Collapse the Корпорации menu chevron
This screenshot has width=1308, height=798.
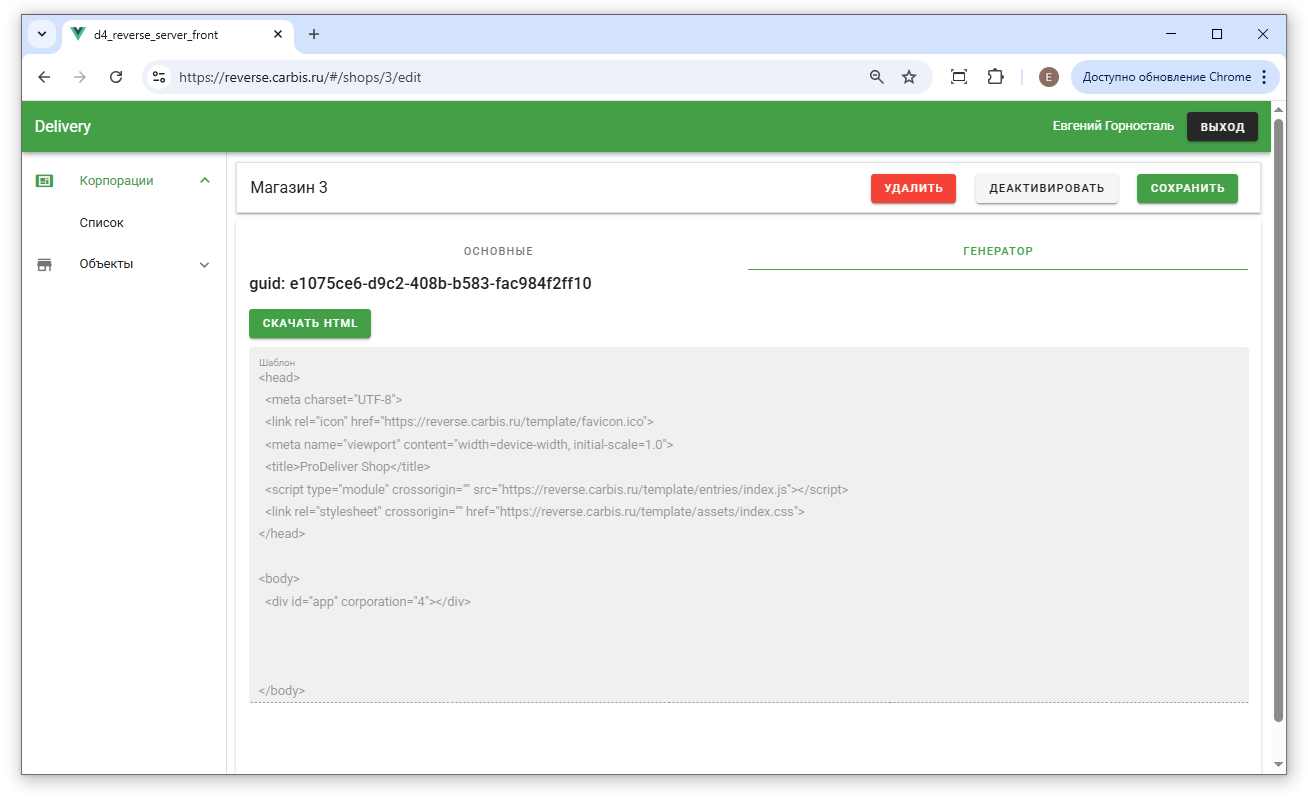point(205,181)
